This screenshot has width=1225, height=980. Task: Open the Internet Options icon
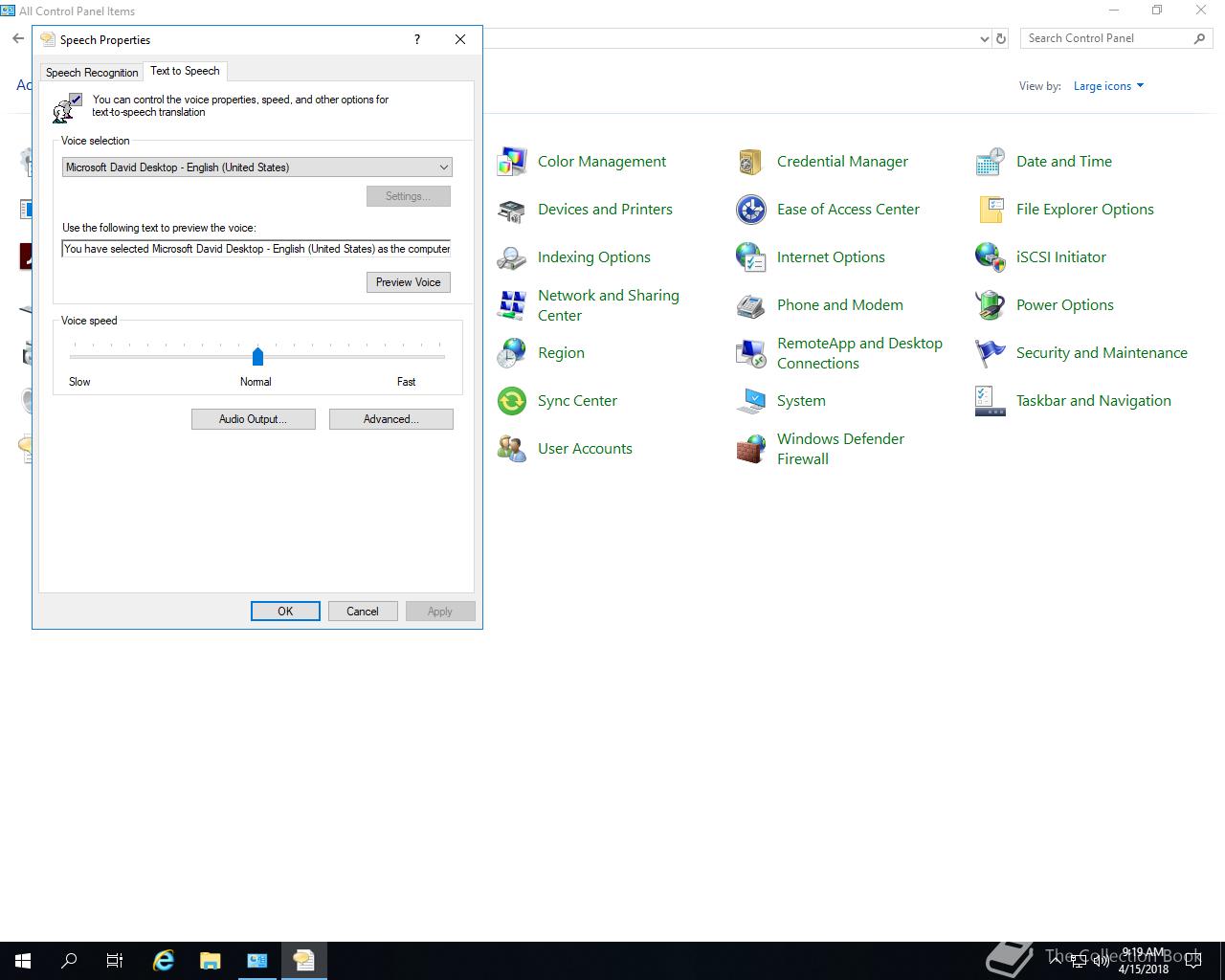pos(751,257)
